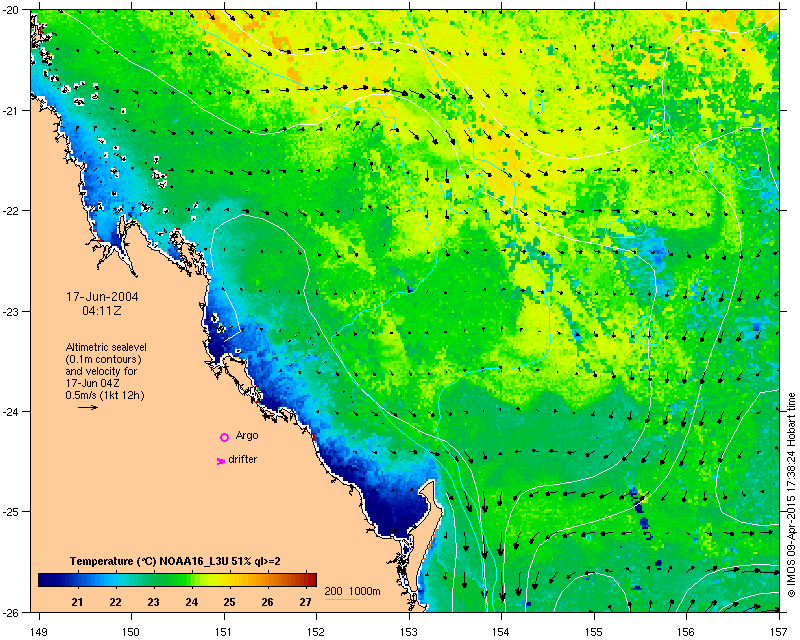Click the IMOS copyright timestamp text
The image size is (800, 640).
tap(791, 495)
